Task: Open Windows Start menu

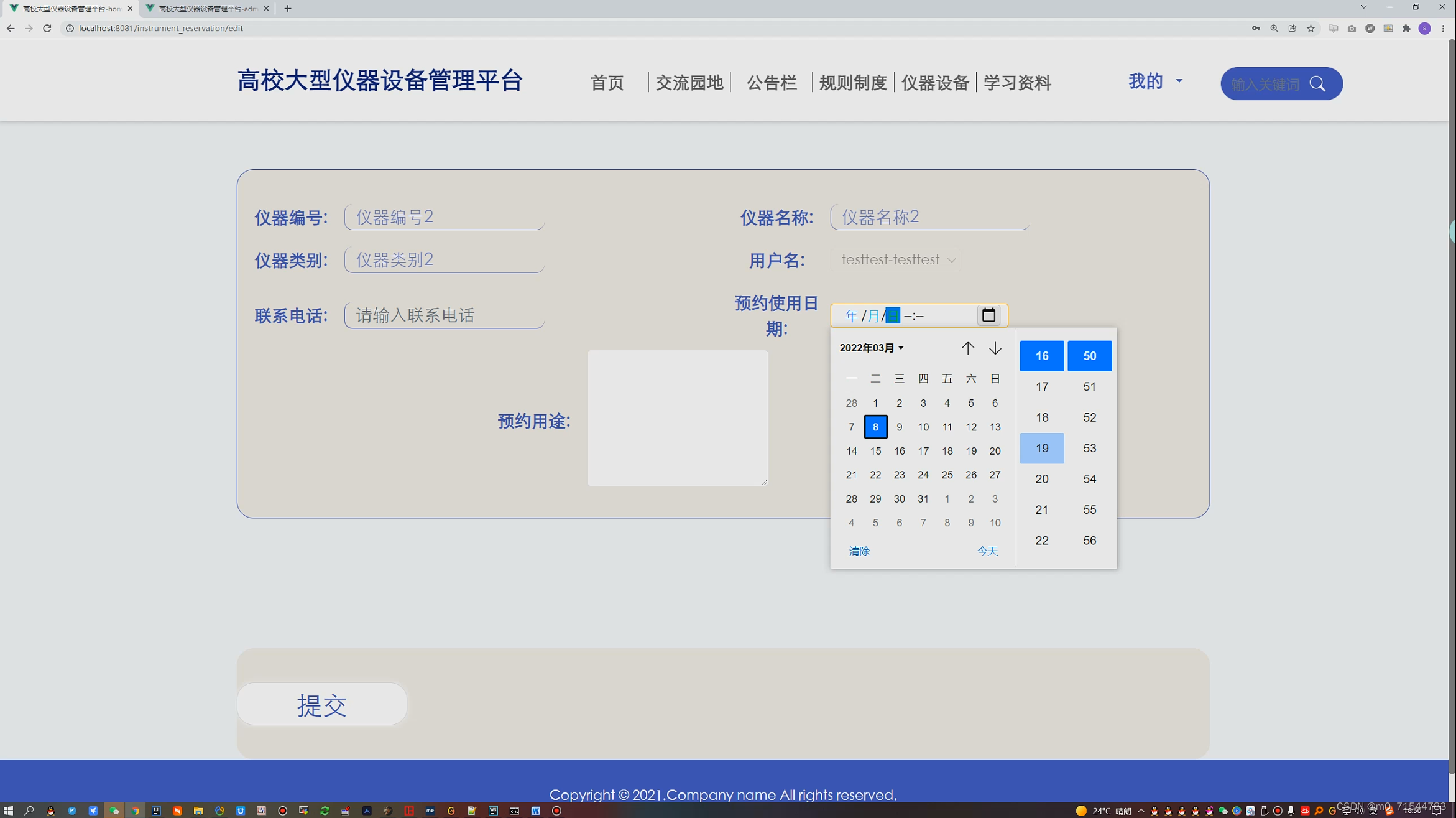Action: pyautogui.click(x=8, y=811)
